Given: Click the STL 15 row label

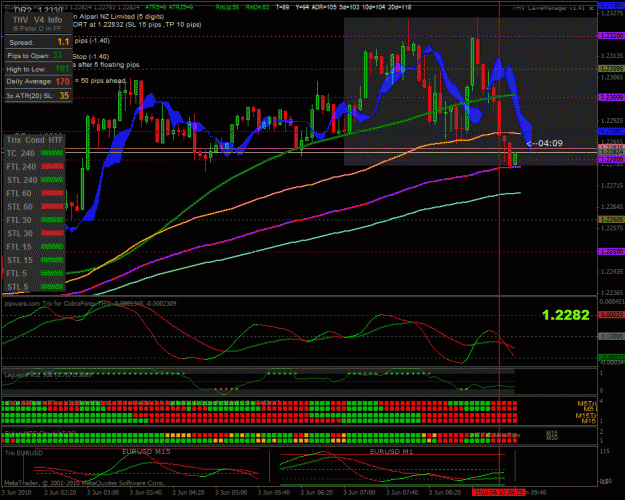Looking at the screenshot, I should (x=20, y=260).
